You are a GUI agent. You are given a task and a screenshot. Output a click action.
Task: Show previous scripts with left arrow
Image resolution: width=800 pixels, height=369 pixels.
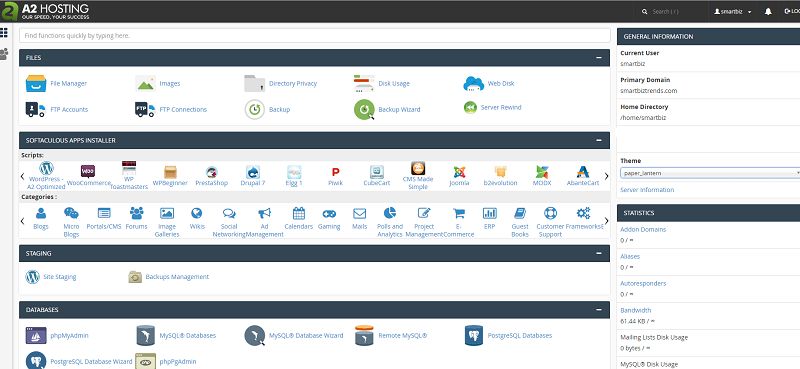pyautogui.click(x=22, y=176)
